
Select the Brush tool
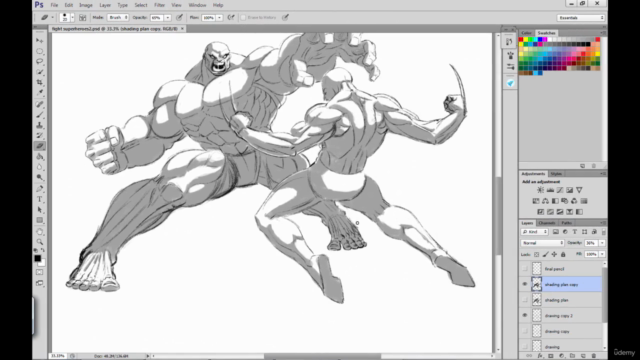[x=40, y=115]
